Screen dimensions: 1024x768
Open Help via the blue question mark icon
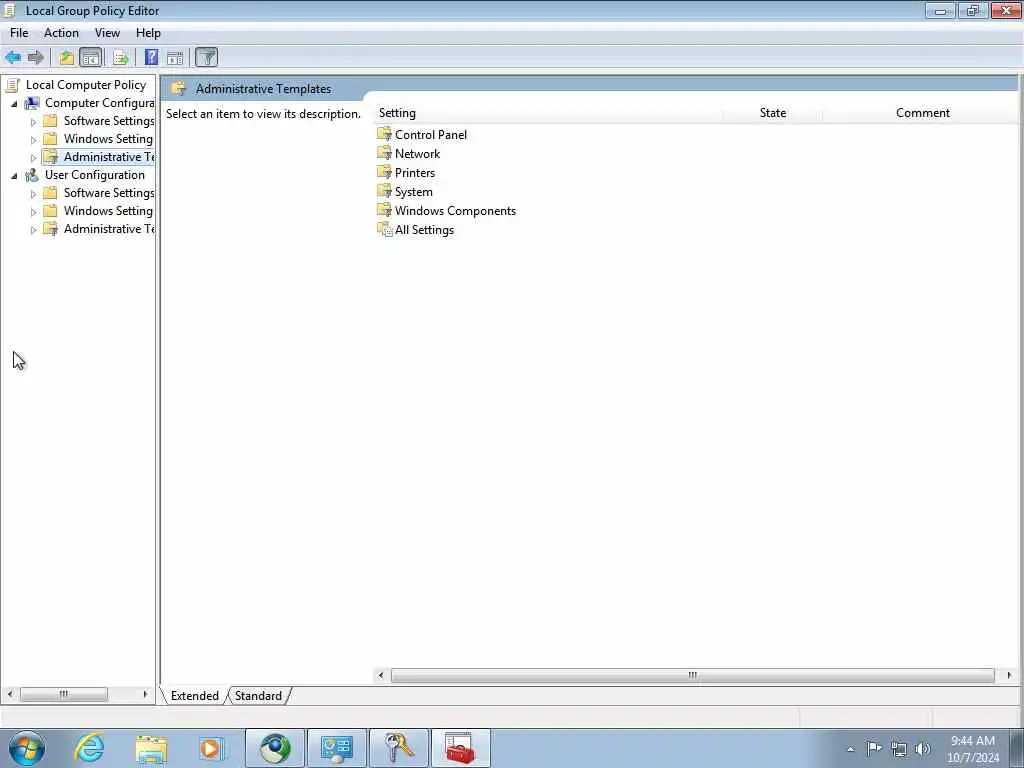click(x=152, y=57)
